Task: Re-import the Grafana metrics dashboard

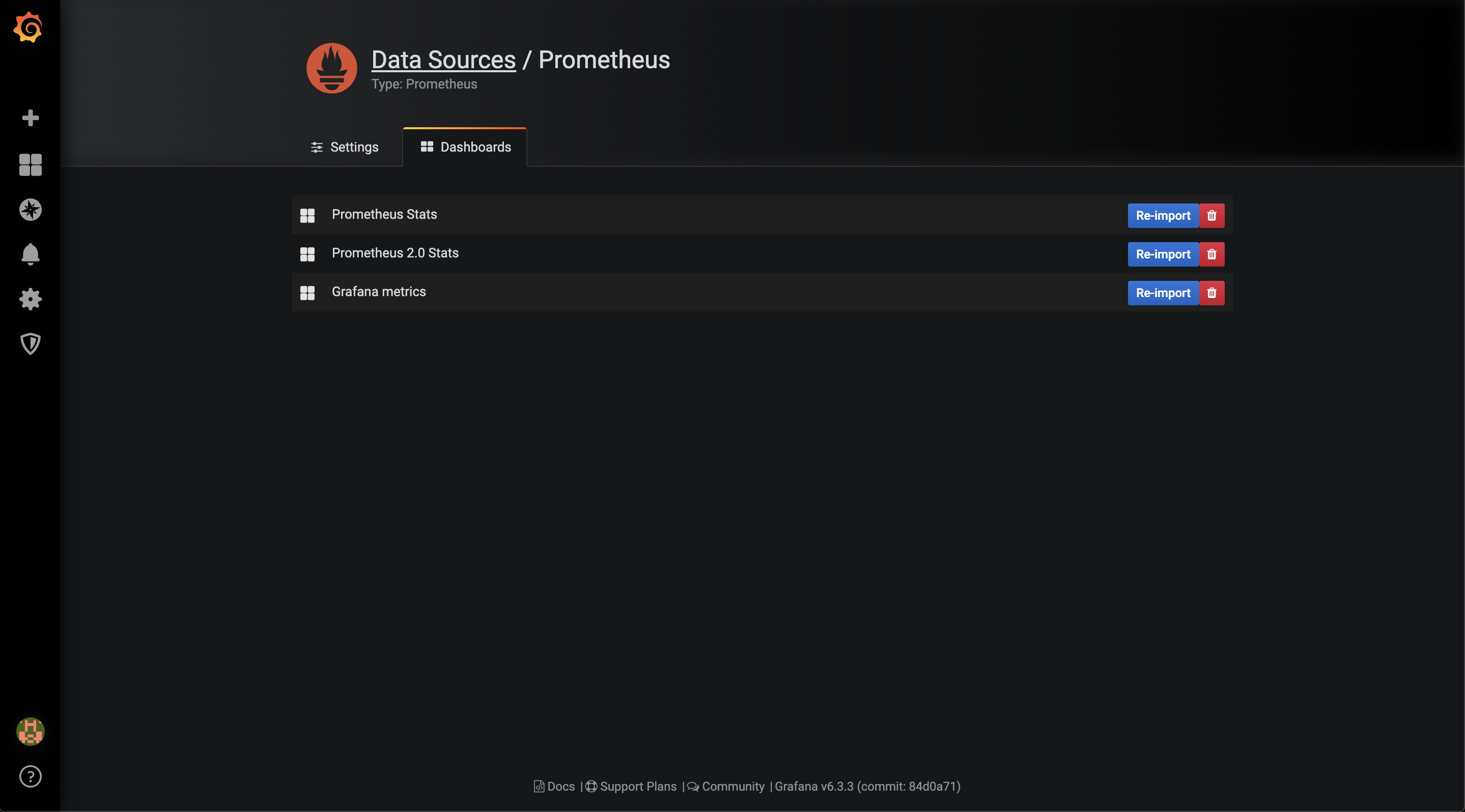Action: pos(1163,293)
